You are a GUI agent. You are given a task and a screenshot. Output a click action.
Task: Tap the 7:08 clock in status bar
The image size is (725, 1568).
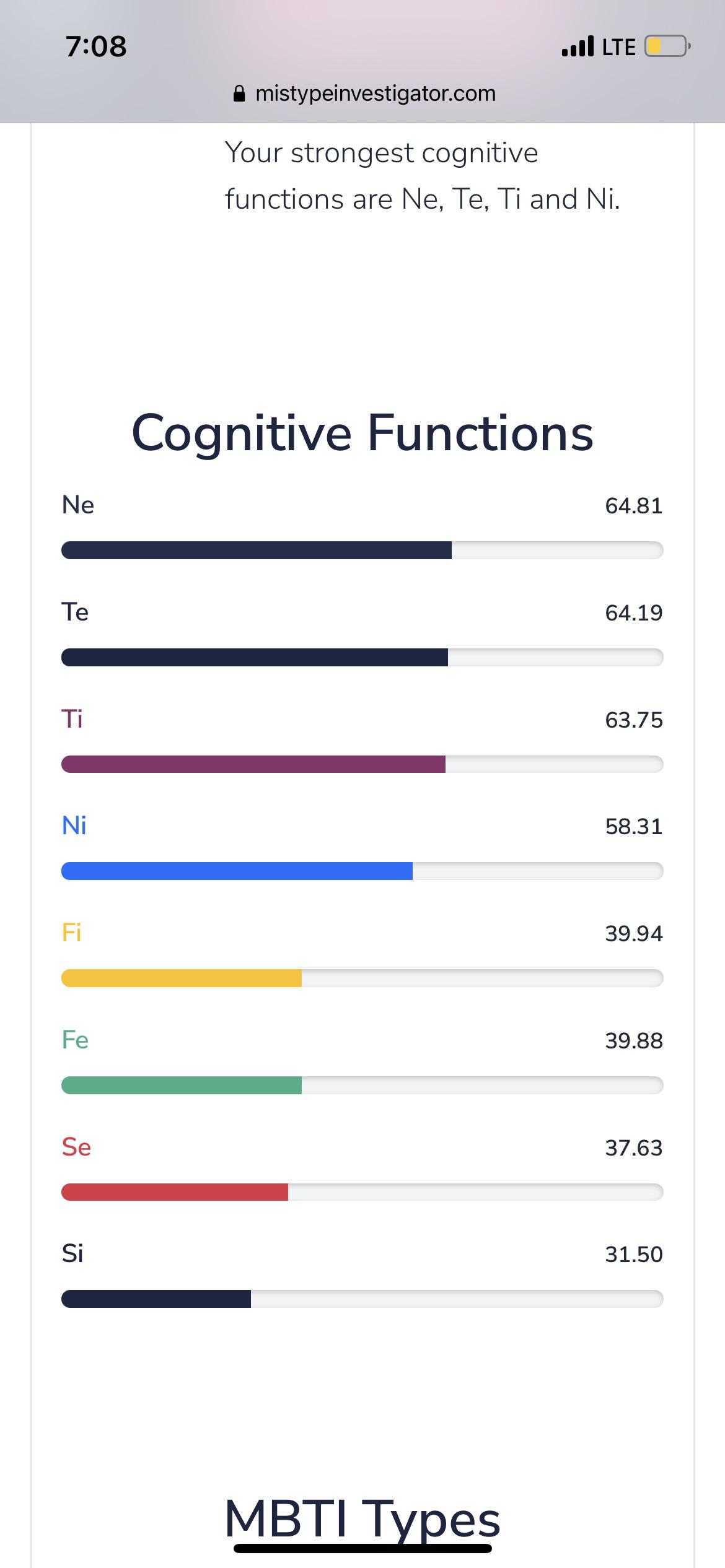(x=96, y=47)
